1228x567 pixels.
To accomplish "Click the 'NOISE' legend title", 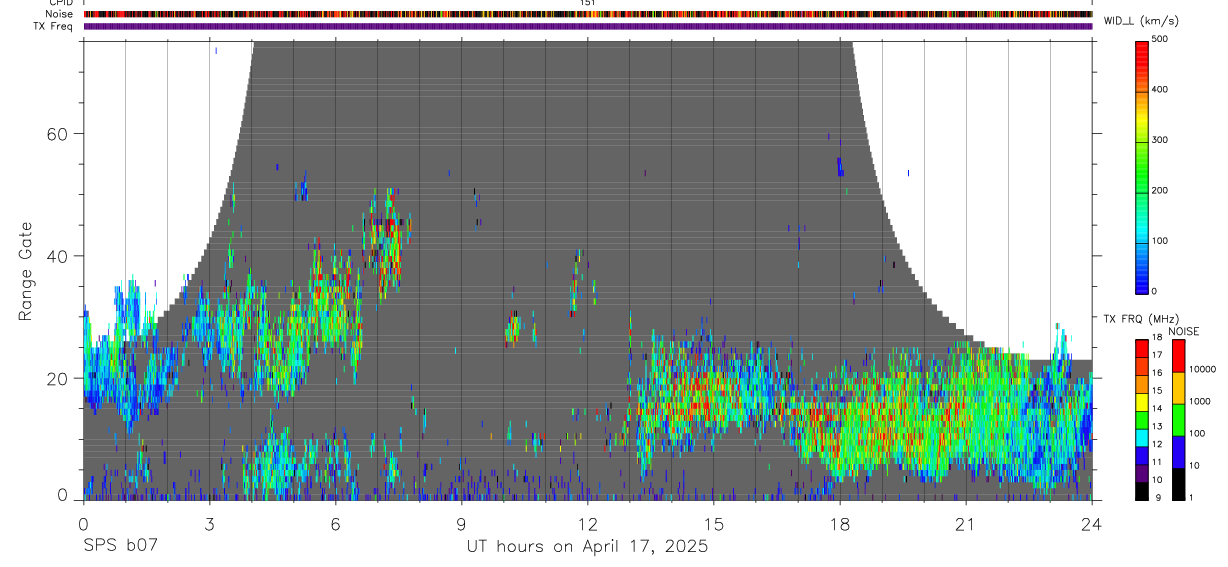I will 1185,330.
